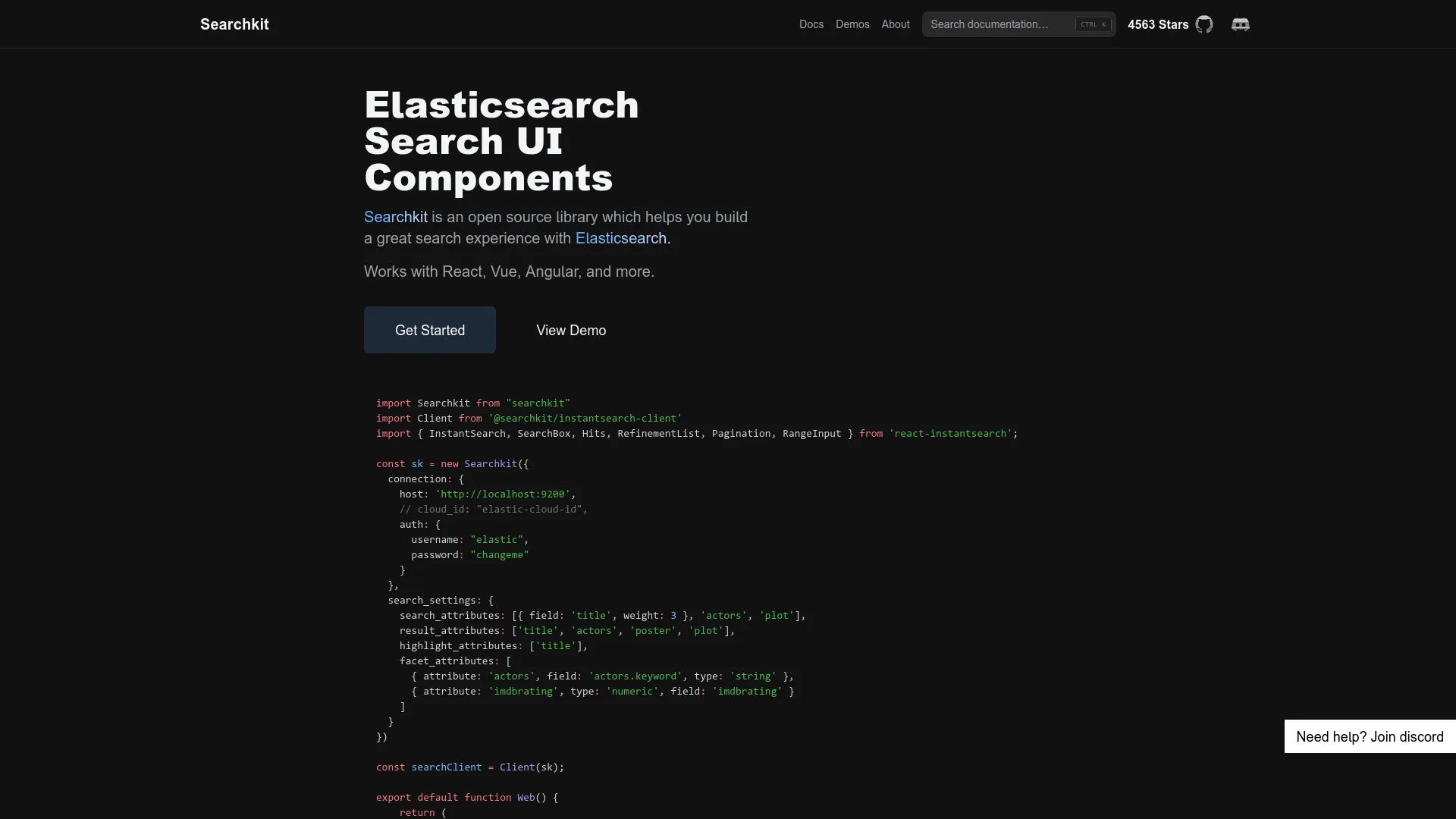Open the Discord icon in header

tap(1241, 24)
